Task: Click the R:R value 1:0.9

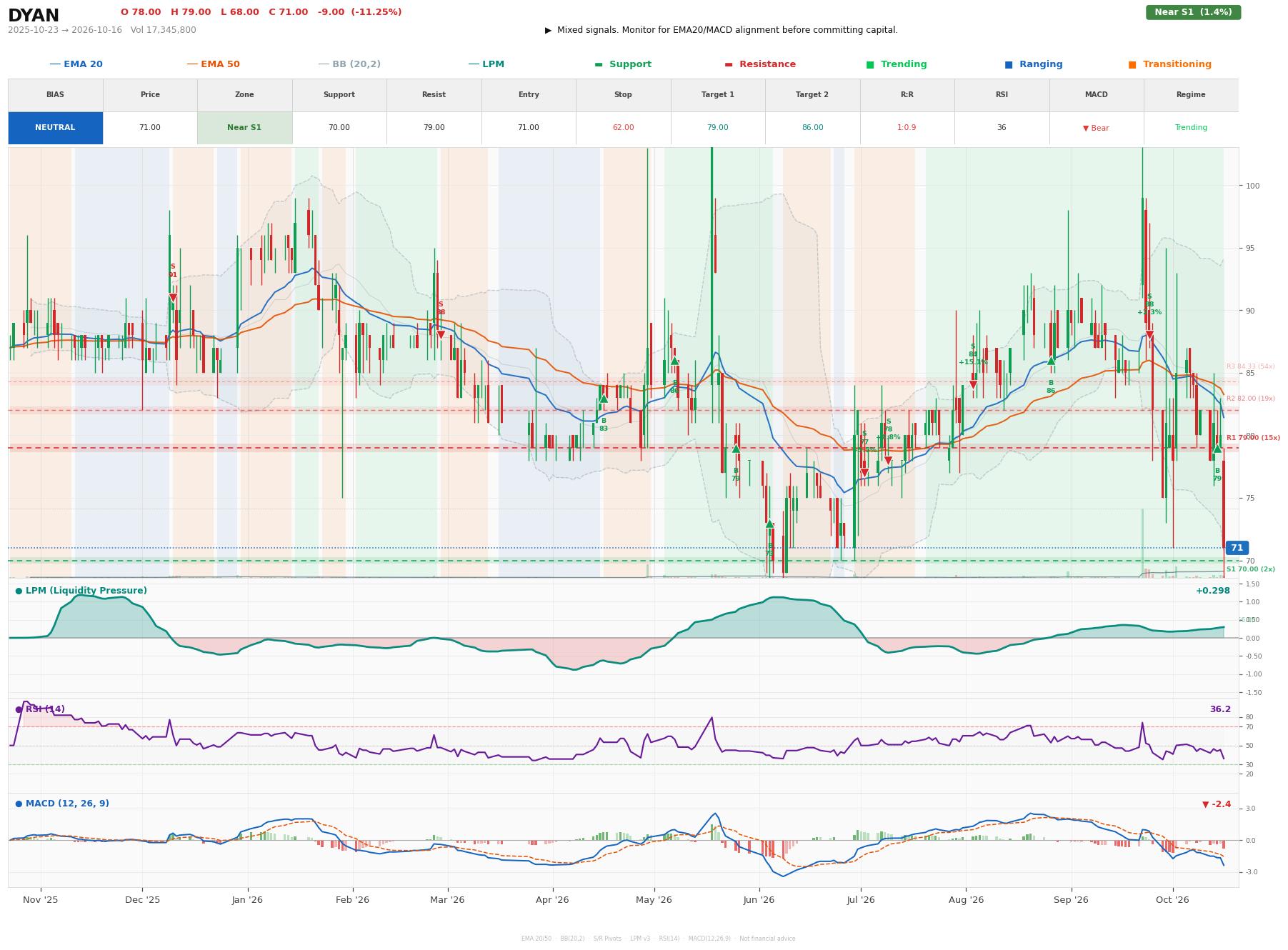Action: tap(907, 128)
